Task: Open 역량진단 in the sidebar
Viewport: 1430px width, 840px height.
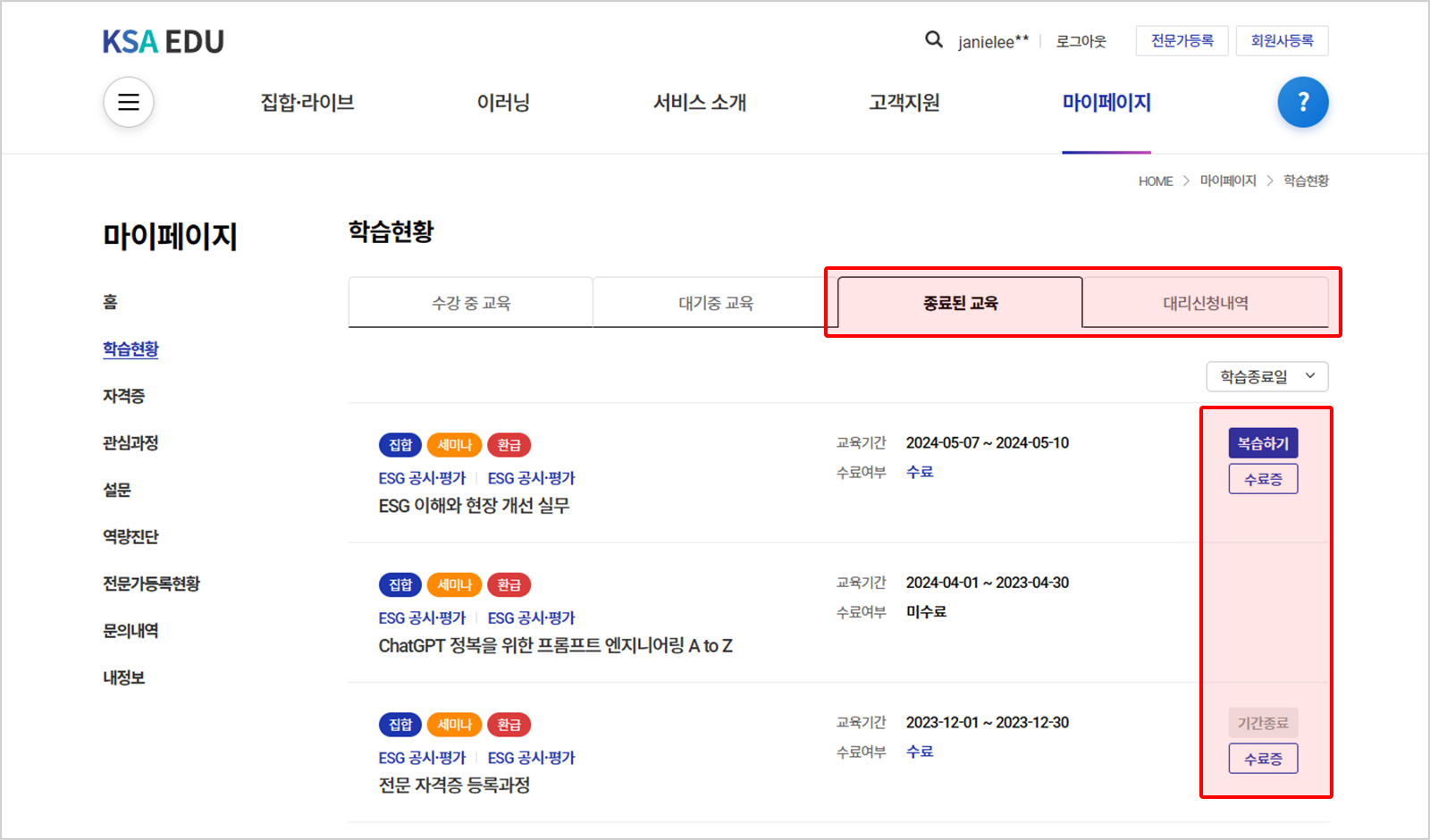Action: click(130, 537)
